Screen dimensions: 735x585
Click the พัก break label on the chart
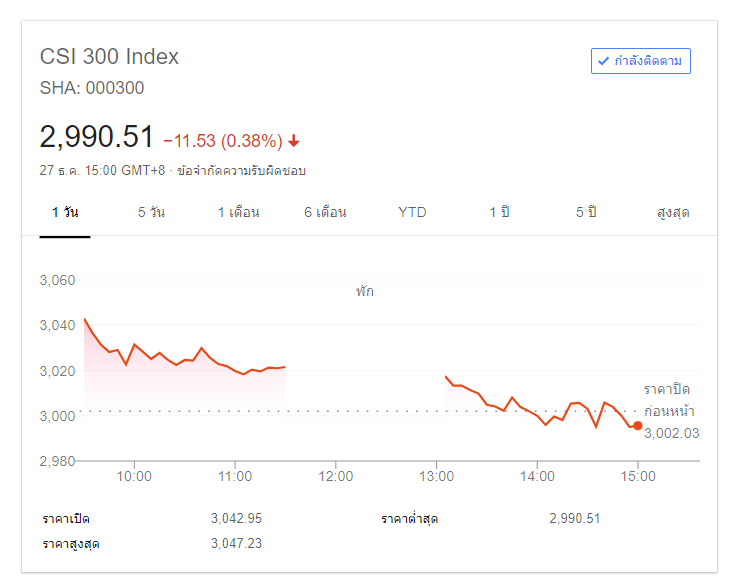pos(364,292)
